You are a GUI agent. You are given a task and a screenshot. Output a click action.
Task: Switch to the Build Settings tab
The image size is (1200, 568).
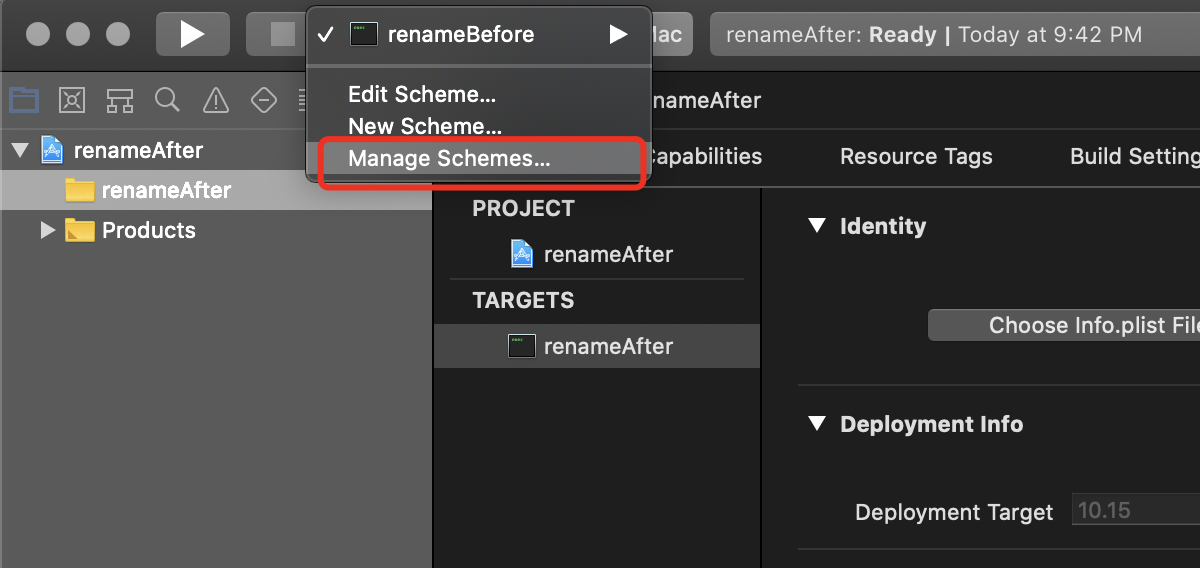[x=1134, y=157]
